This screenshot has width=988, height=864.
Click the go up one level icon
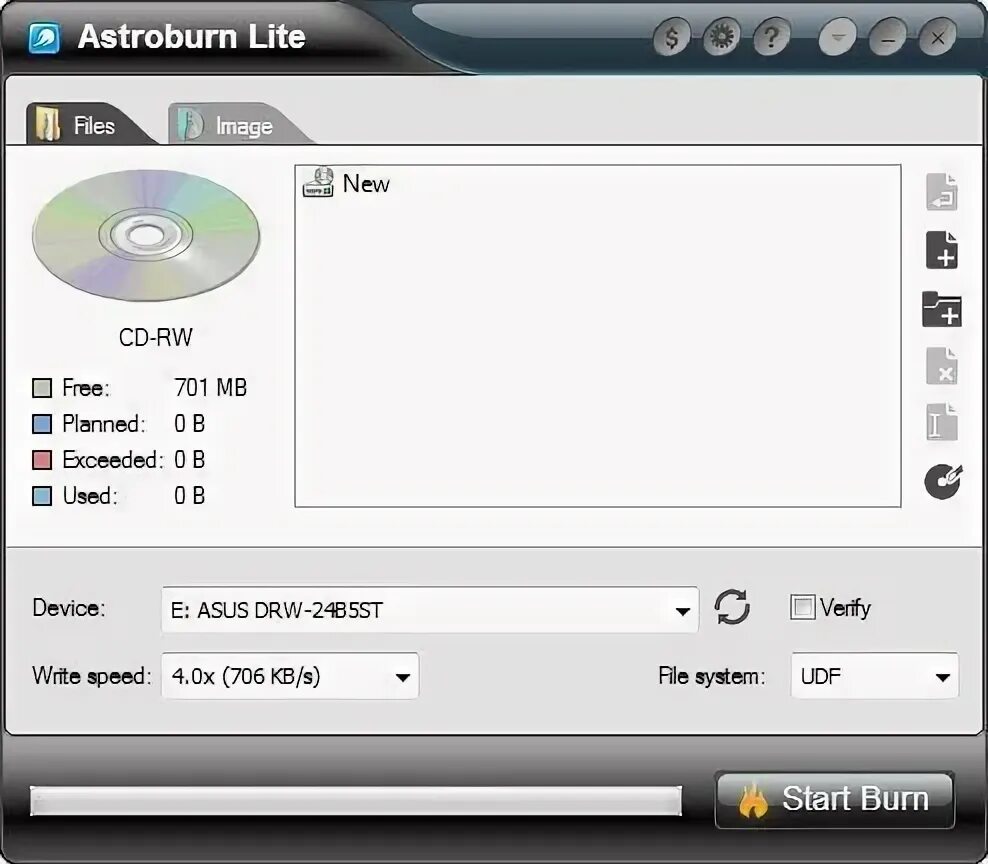pyautogui.click(x=941, y=192)
